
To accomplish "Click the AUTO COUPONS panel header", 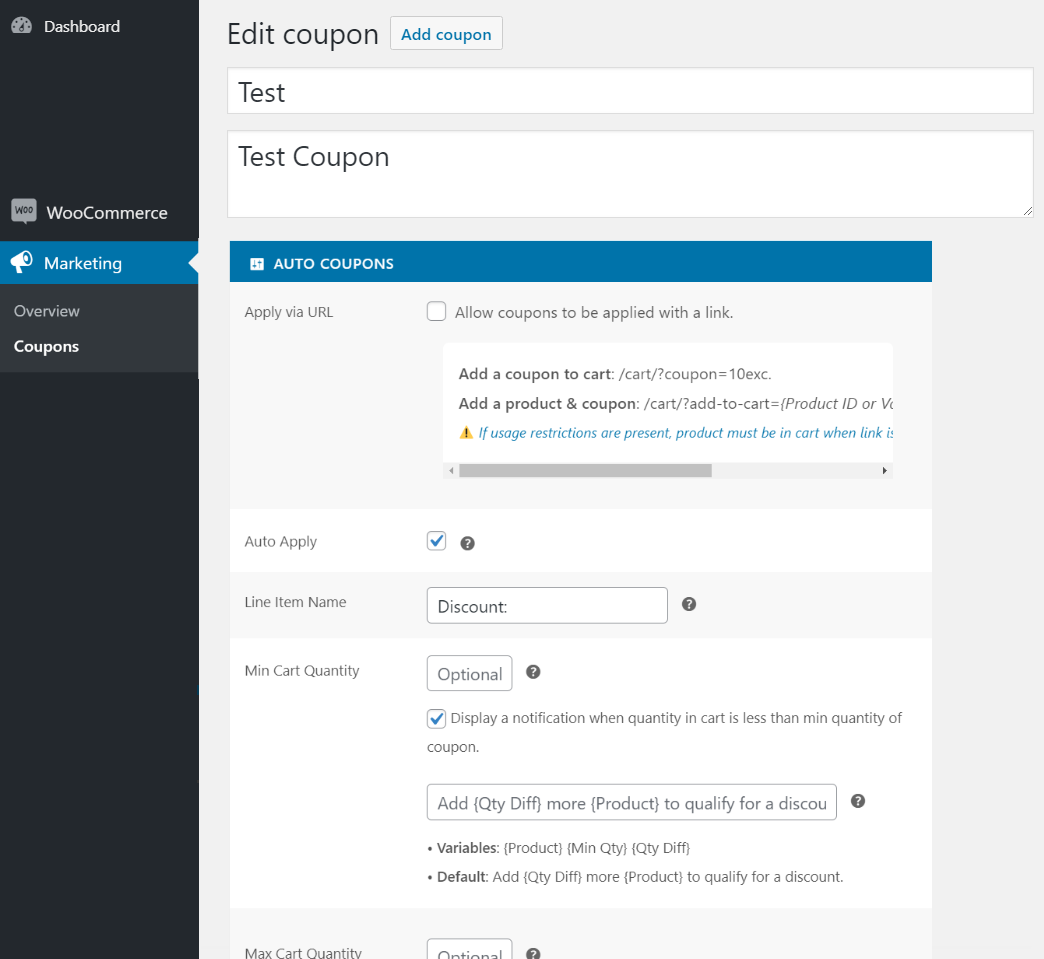I will (581, 262).
